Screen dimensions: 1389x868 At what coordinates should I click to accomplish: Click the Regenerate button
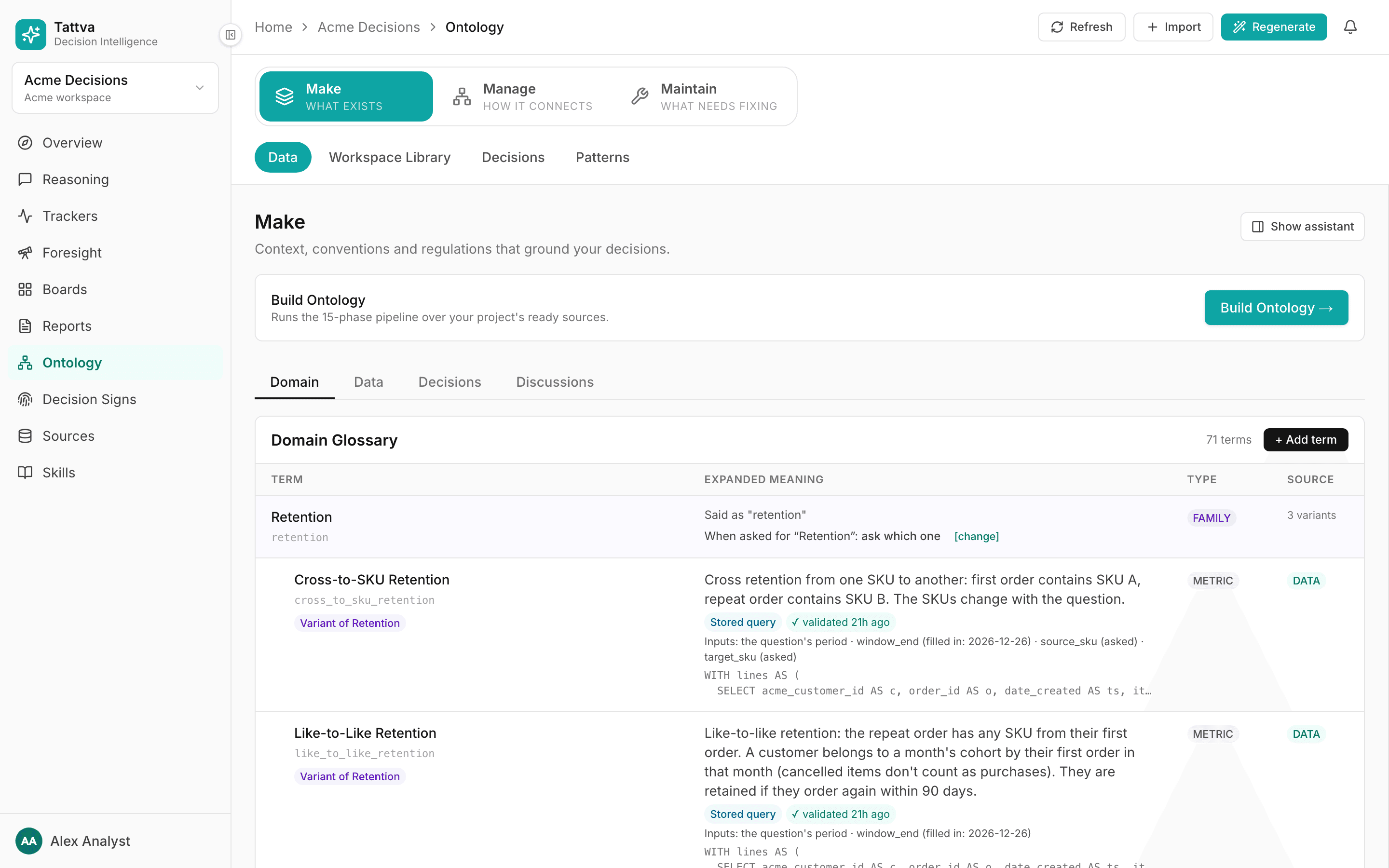[x=1274, y=27]
